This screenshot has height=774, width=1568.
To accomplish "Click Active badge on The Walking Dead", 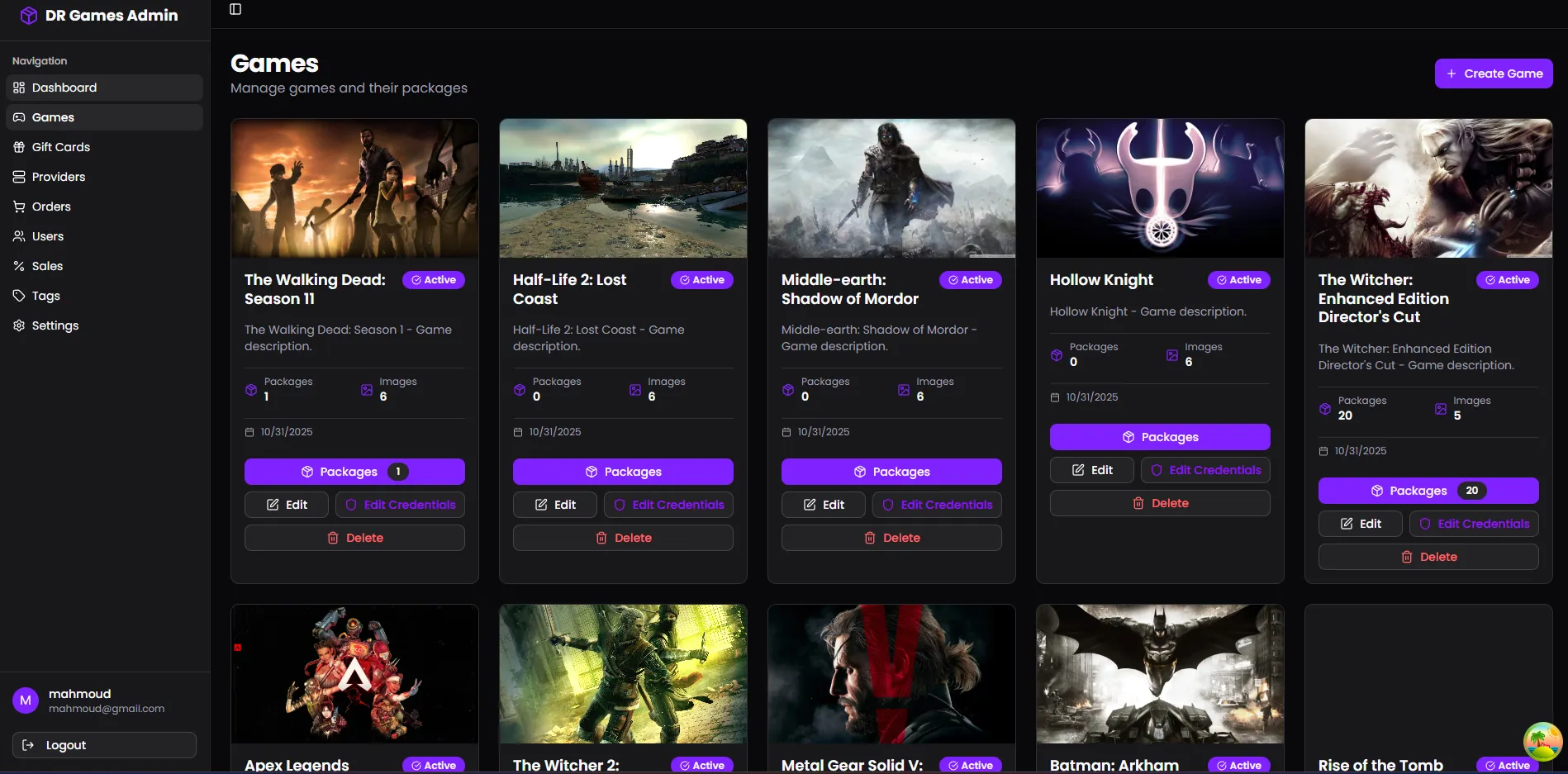I will click(434, 280).
